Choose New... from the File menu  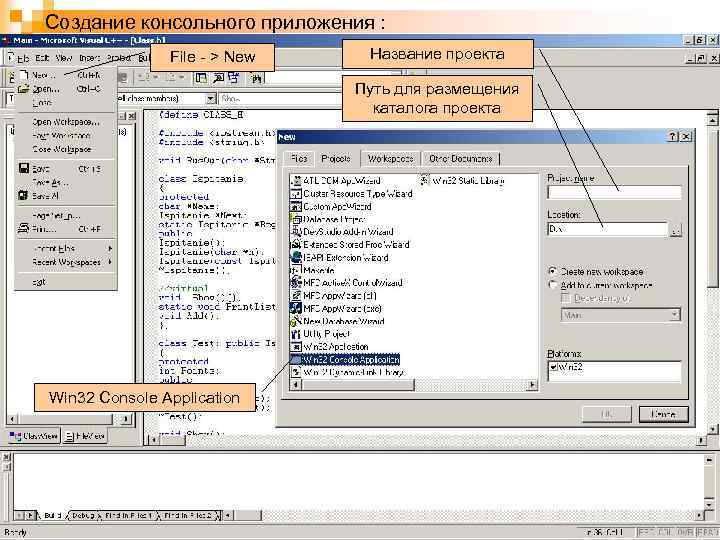[65, 75]
